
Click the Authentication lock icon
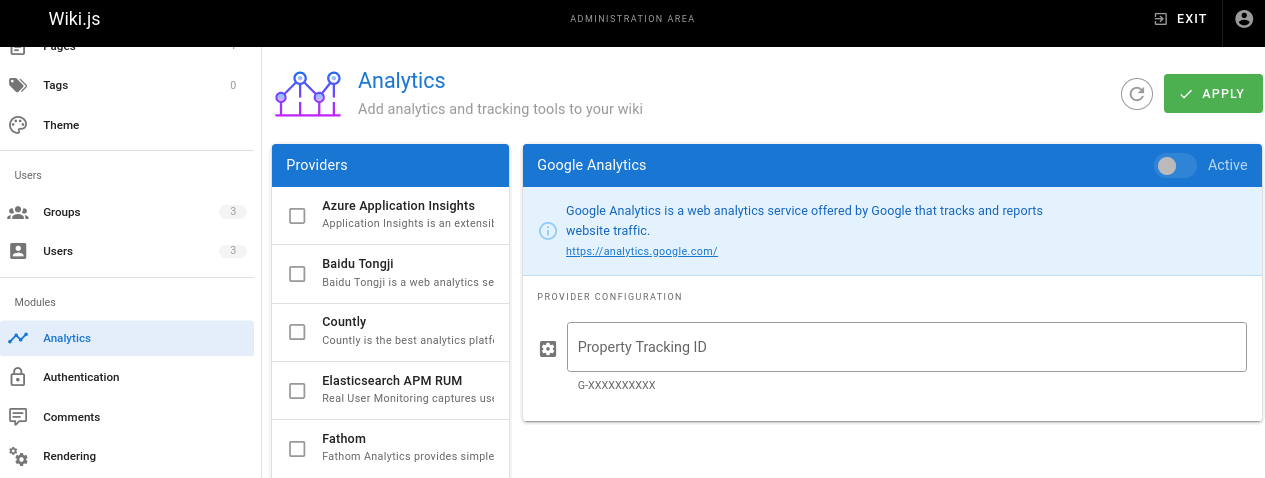pyautogui.click(x=18, y=377)
